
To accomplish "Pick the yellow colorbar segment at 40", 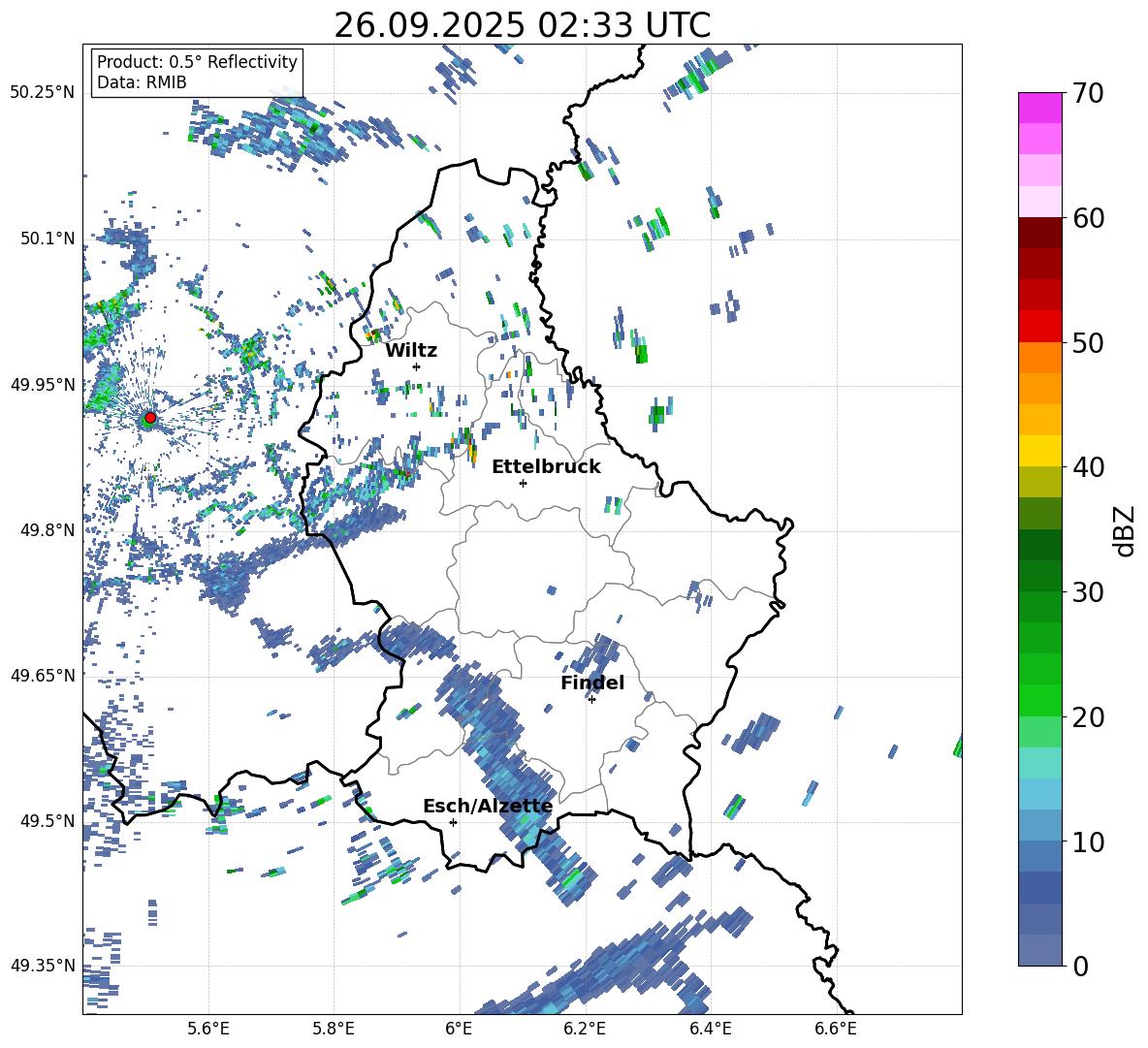I will 1040,451.
